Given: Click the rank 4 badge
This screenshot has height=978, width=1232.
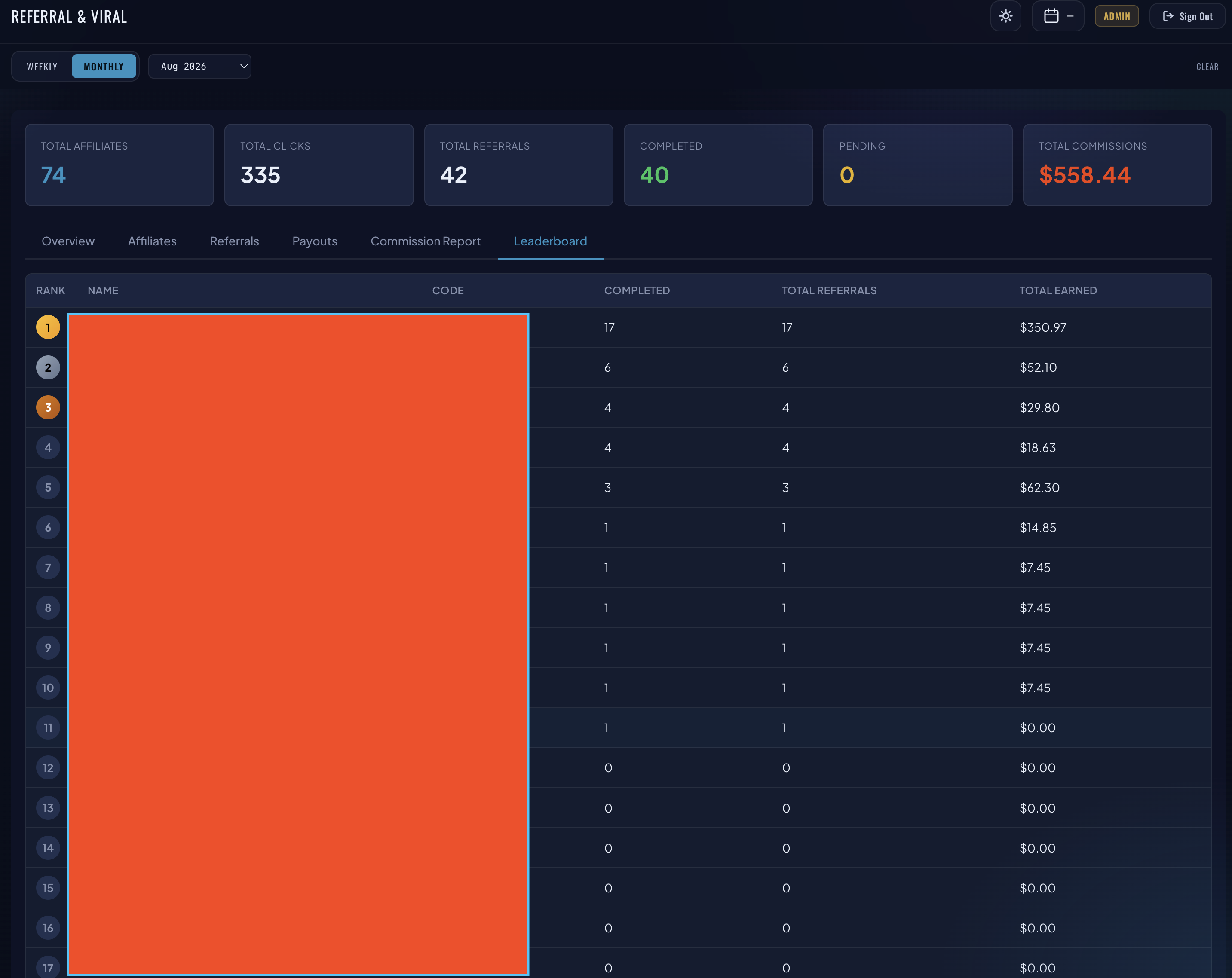Looking at the screenshot, I should coord(48,447).
